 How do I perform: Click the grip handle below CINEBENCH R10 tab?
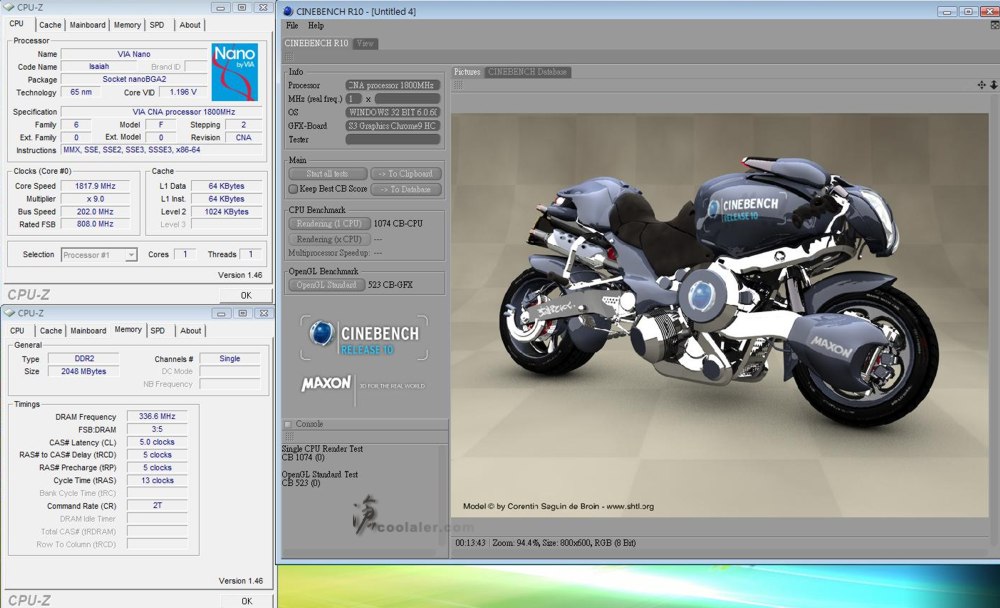pos(289,57)
